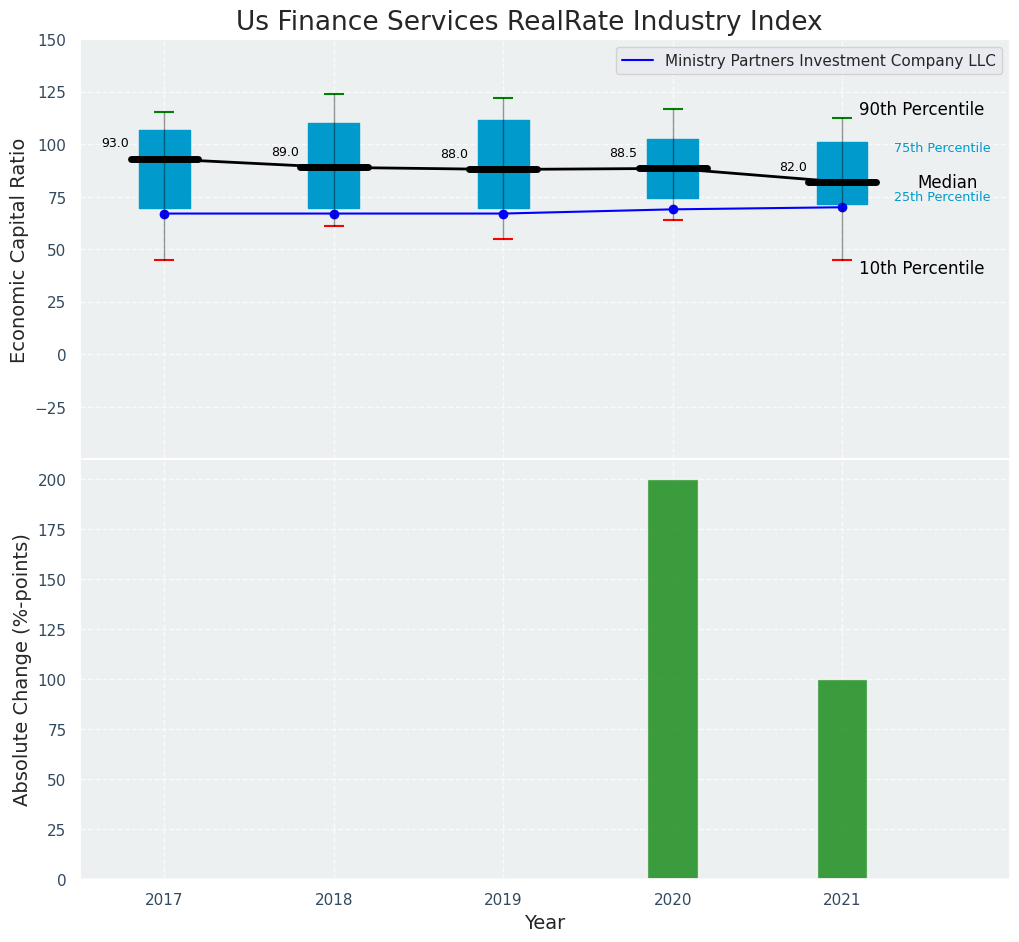Click the 10th Percentile annotation
The image size is (1019, 942).
(x=921, y=268)
